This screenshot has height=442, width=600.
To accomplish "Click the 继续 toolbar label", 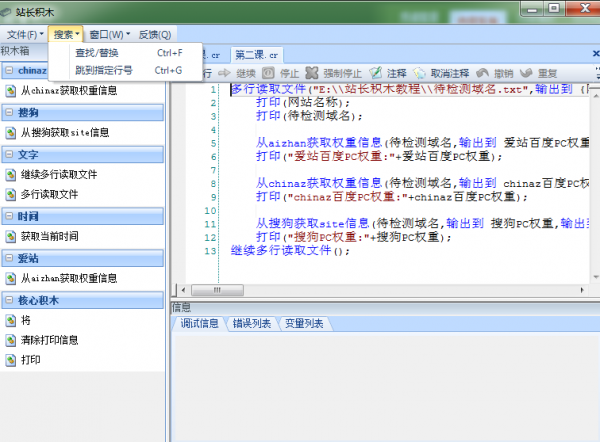I will pyautogui.click(x=246, y=73).
